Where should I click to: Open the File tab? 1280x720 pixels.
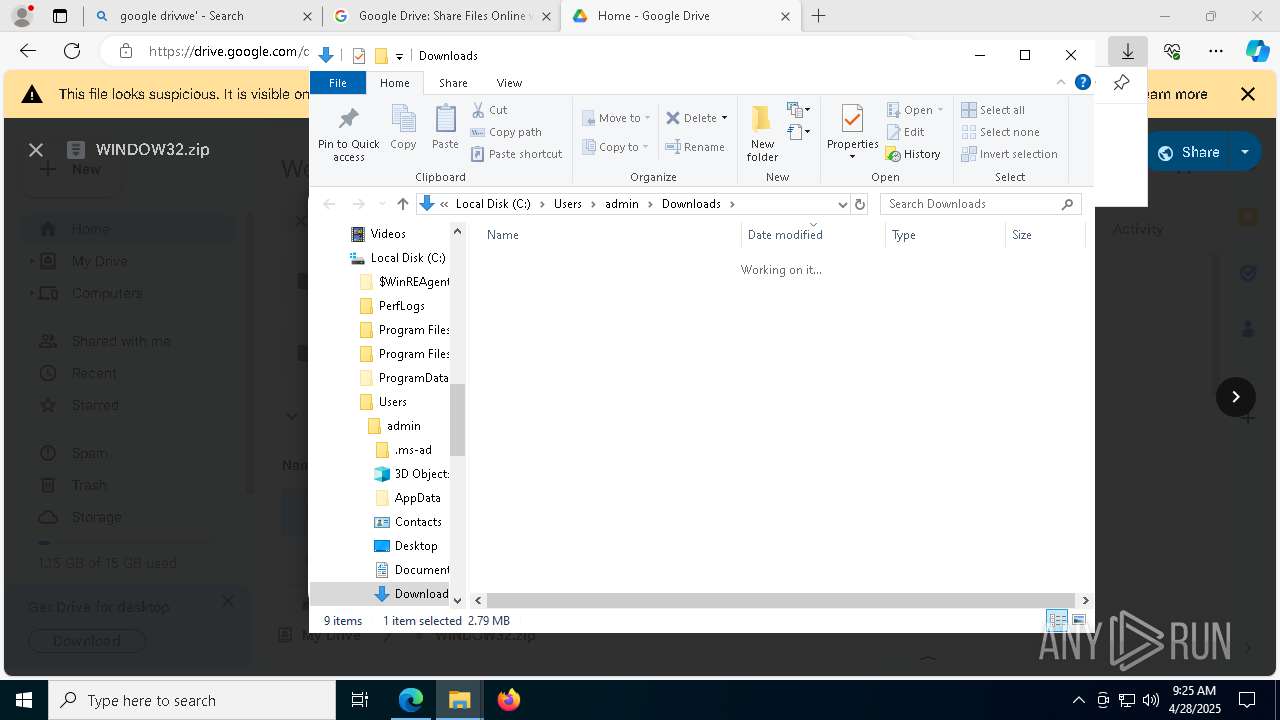[338, 83]
